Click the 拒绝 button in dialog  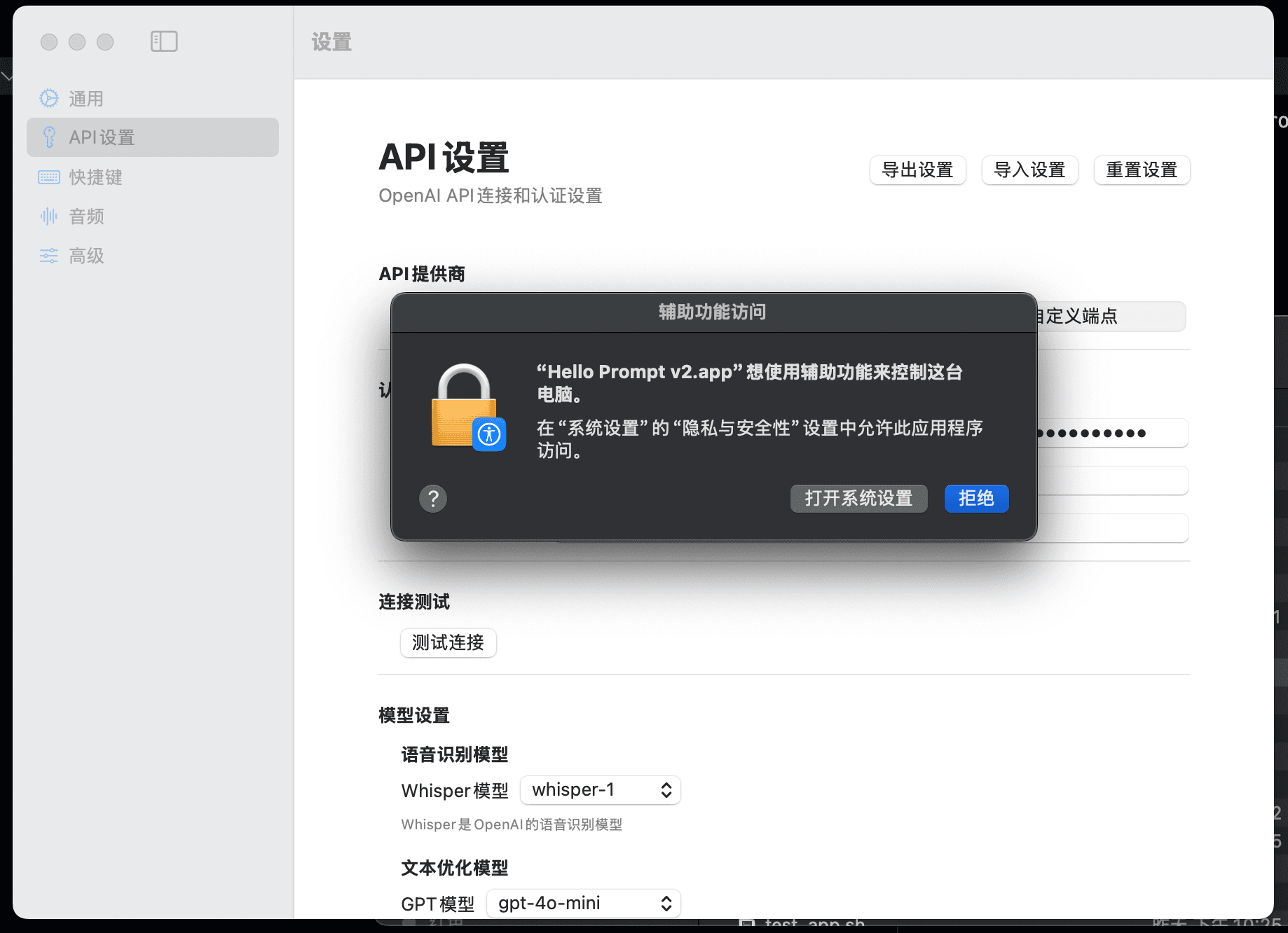coord(976,499)
